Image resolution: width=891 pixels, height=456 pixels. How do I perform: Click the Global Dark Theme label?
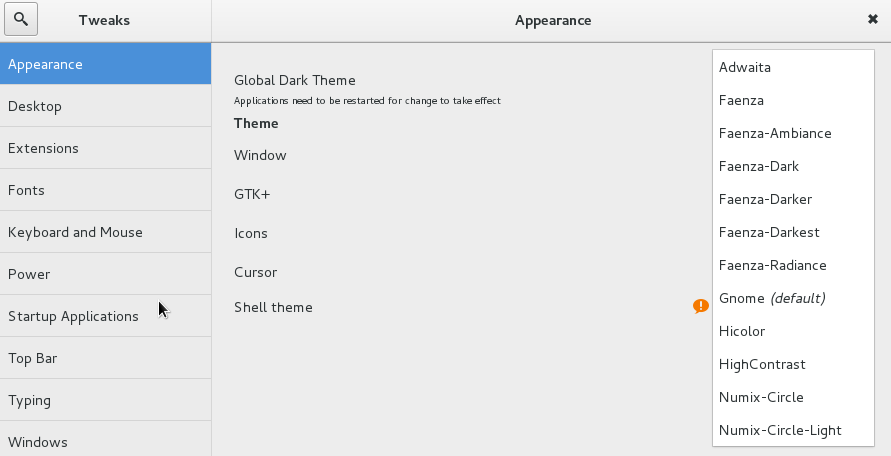[294, 80]
